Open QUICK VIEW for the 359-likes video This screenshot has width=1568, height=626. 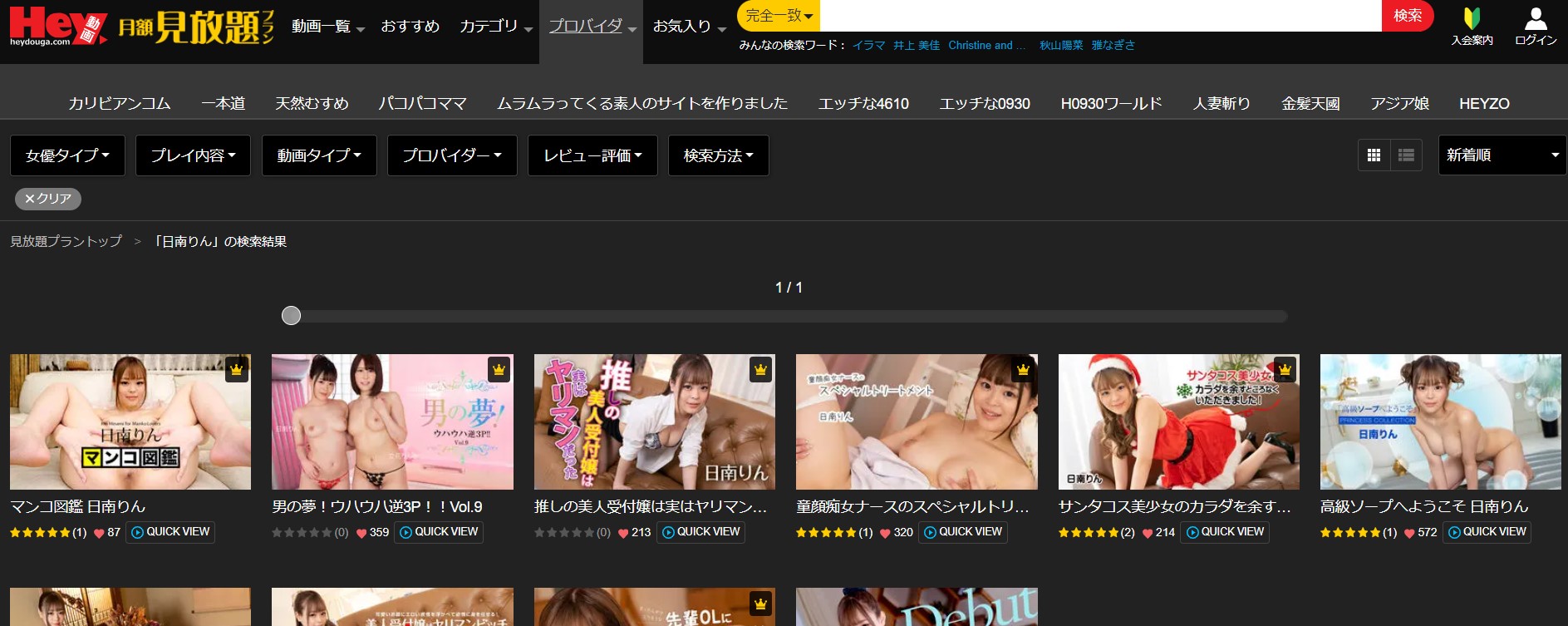pos(439,532)
